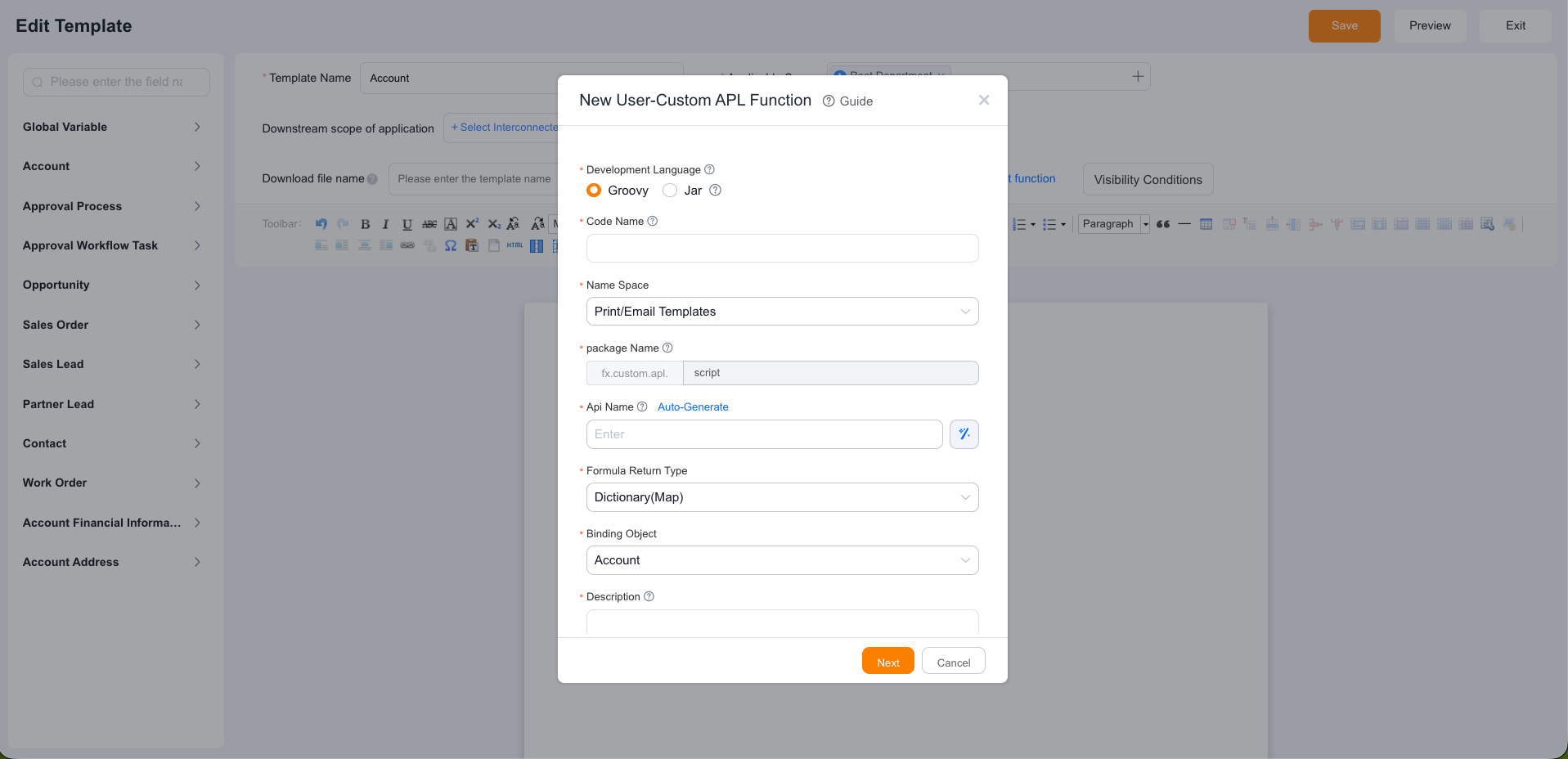The width and height of the screenshot is (1568, 759).
Task: Click the Undo icon in the toolbar
Action: tap(321, 223)
